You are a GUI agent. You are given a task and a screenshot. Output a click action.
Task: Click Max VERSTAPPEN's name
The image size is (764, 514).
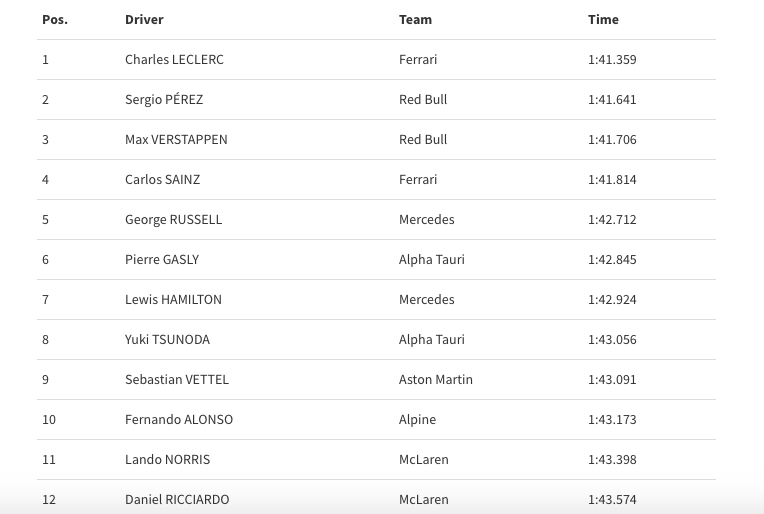[x=176, y=139]
